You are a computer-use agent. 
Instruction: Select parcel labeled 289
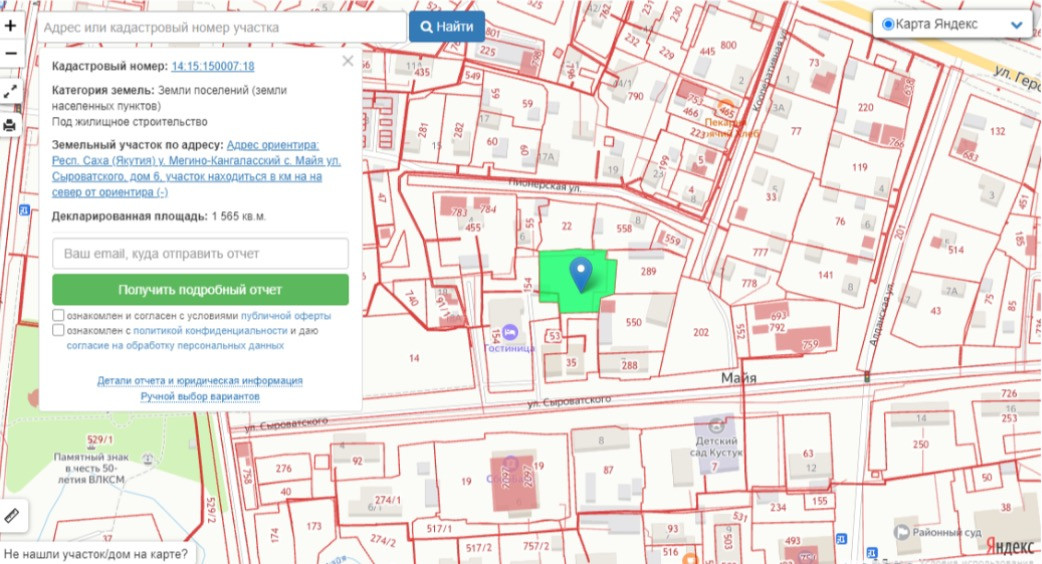(x=649, y=271)
